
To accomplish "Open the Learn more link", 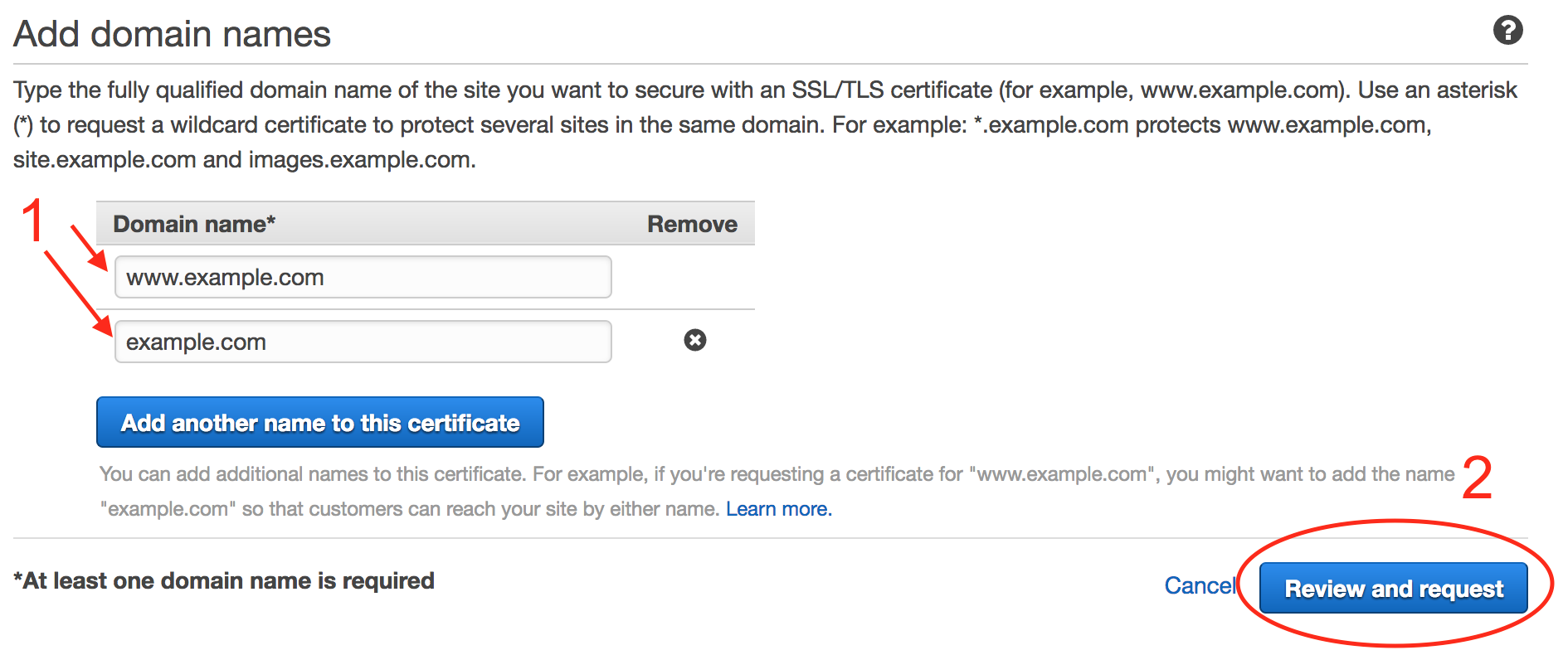I will pyautogui.click(x=778, y=509).
